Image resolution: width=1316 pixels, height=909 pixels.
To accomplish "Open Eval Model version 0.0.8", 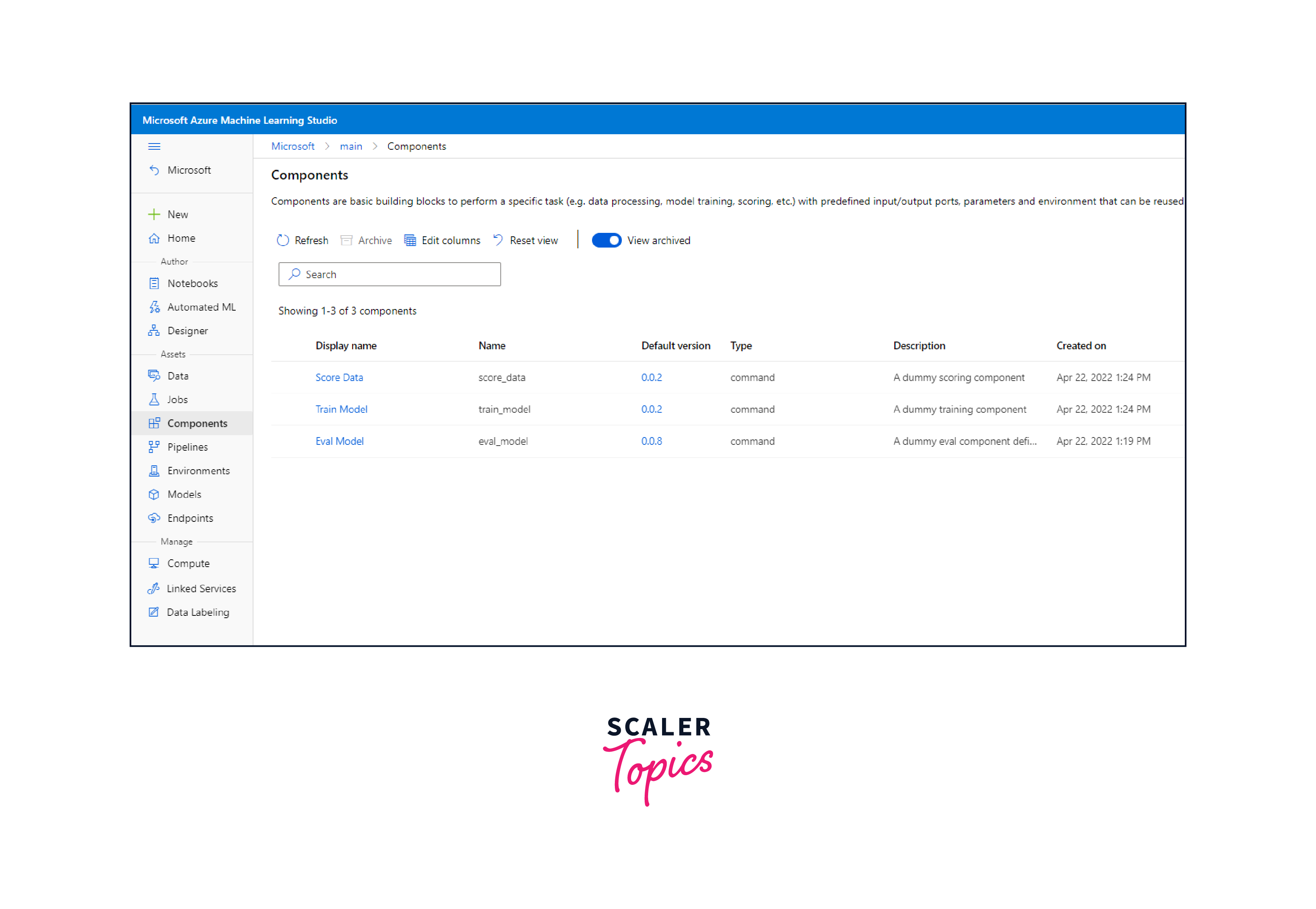I will (651, 441).
